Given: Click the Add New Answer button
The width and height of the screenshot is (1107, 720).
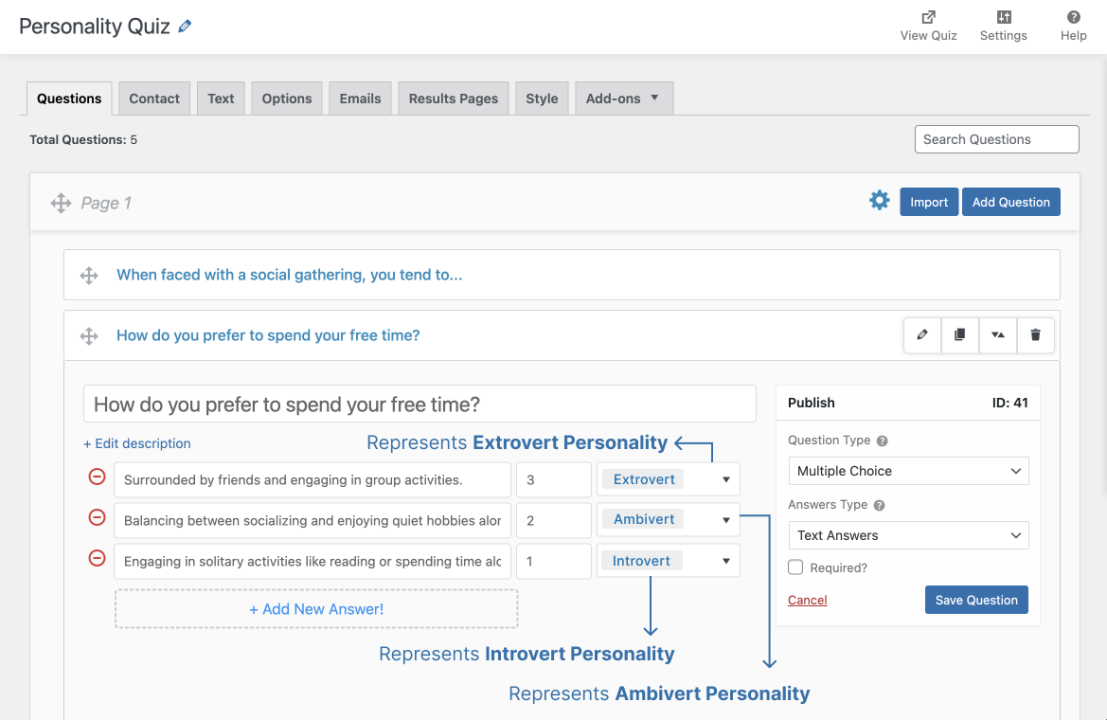Looking at the screenshot, I should point(316,608).
